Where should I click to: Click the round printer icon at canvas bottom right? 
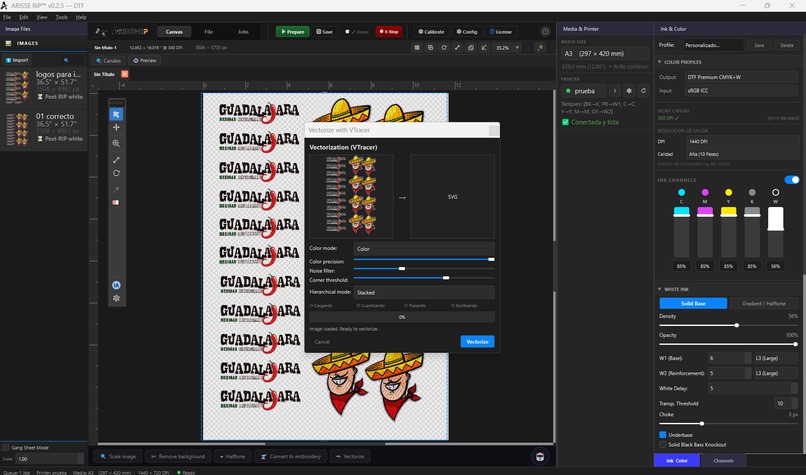click(x=540, y=456)
